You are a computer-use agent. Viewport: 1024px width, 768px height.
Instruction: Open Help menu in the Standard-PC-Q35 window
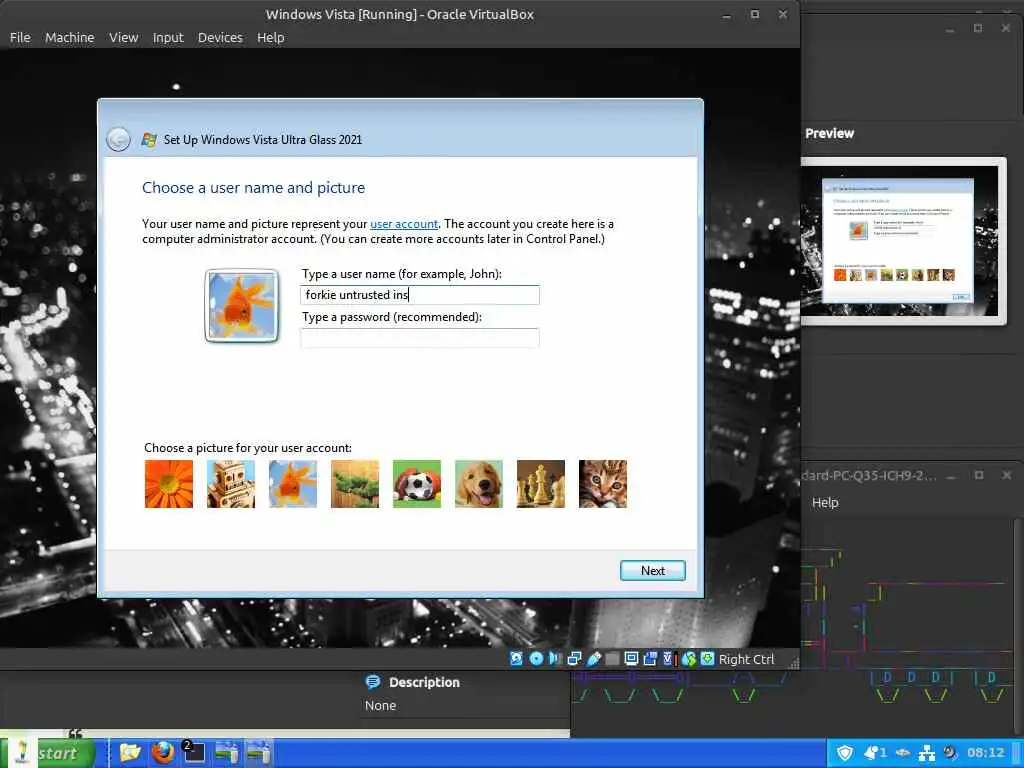point(825,502)
